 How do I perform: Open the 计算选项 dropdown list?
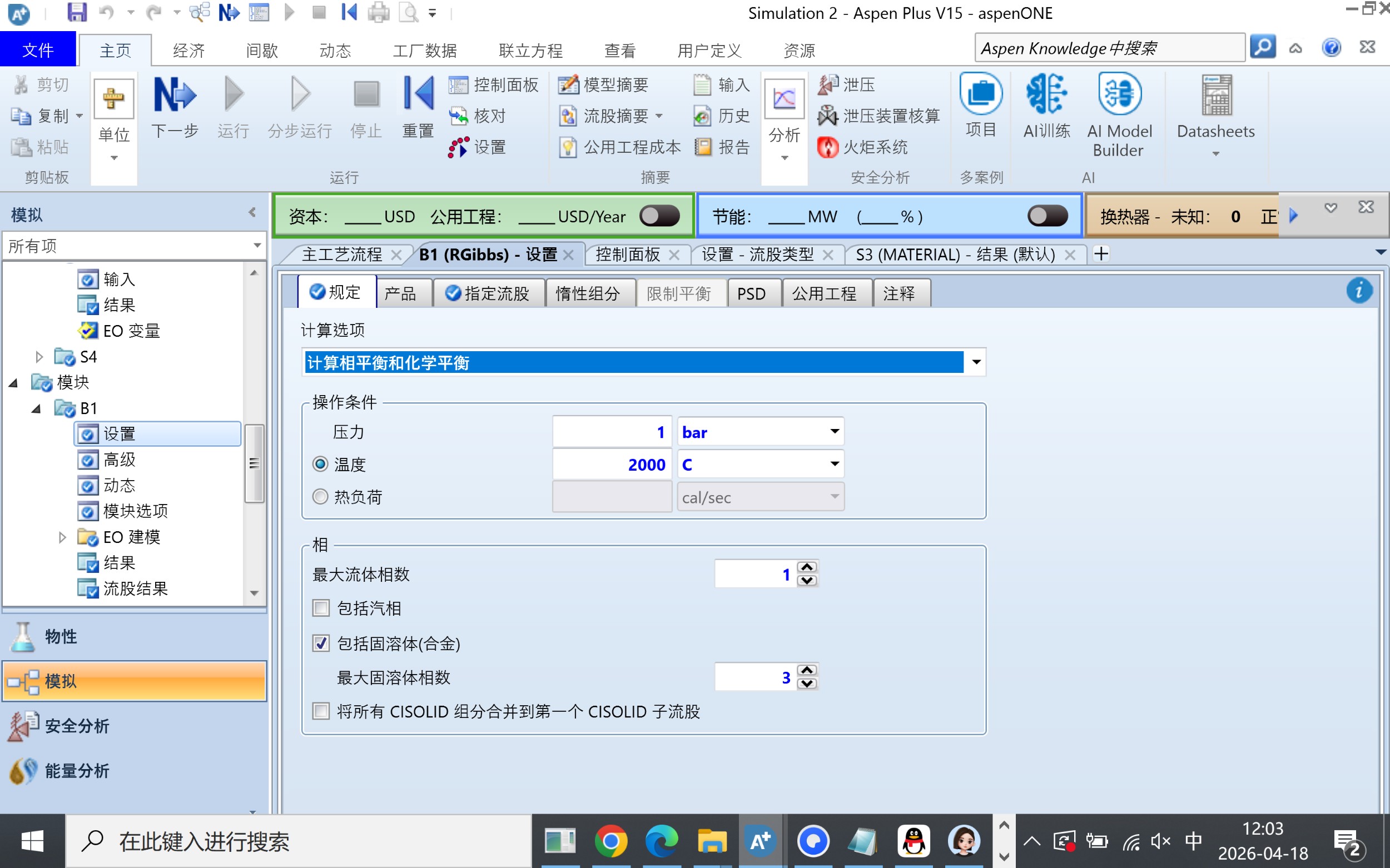[x=975, y=362]
